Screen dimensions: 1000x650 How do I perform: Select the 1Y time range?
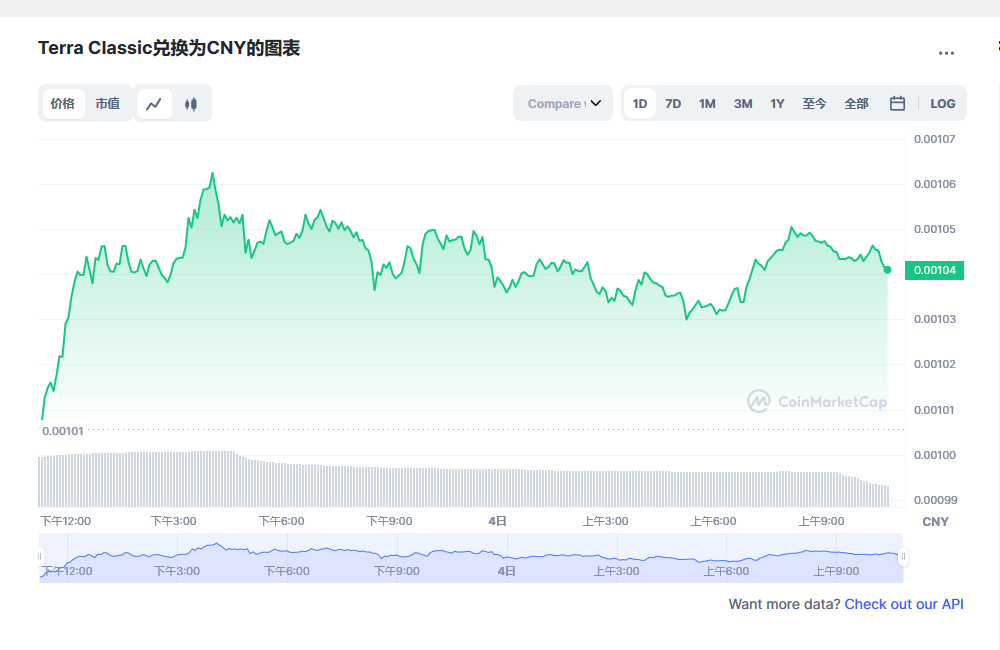click(777, 103)
